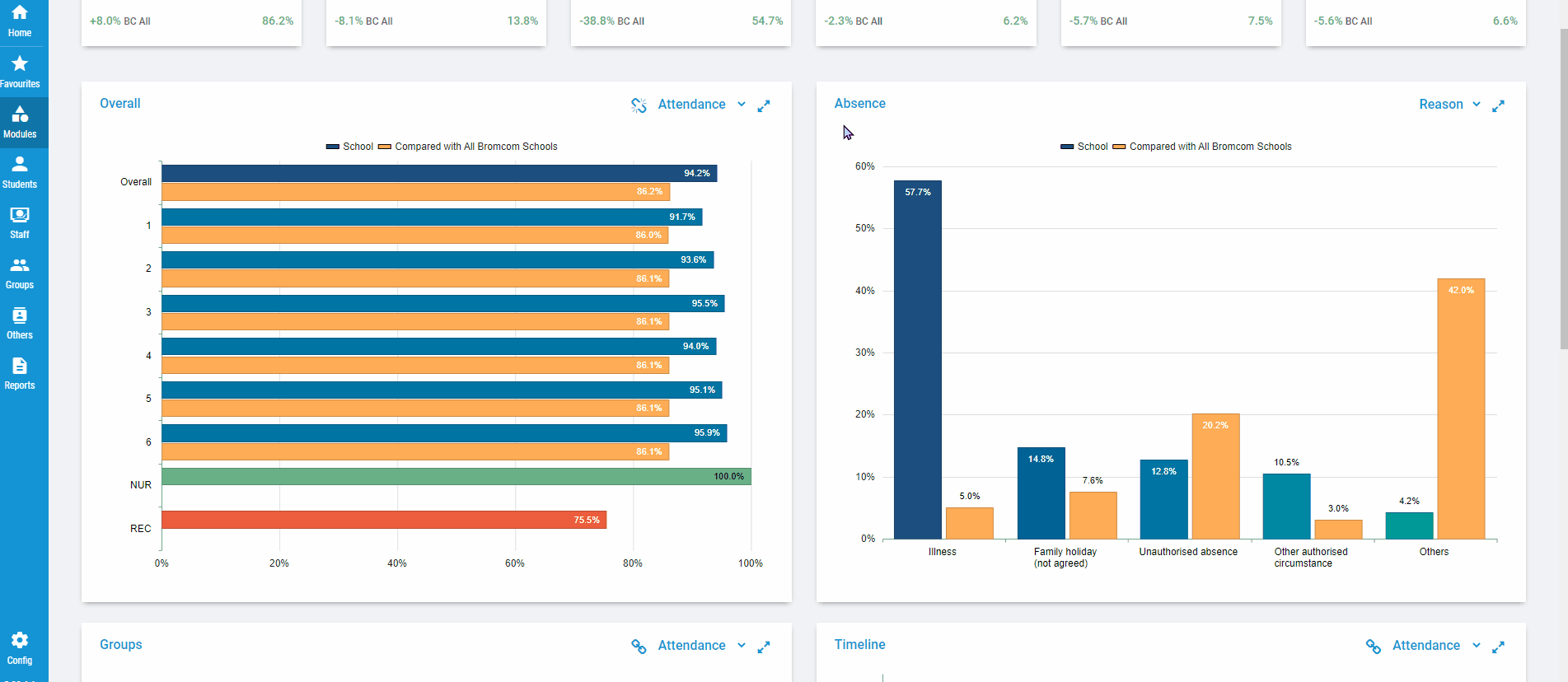Select Modules in the sidebar menu
This screenshot has height=682, width=1568.
click(20, 122)
